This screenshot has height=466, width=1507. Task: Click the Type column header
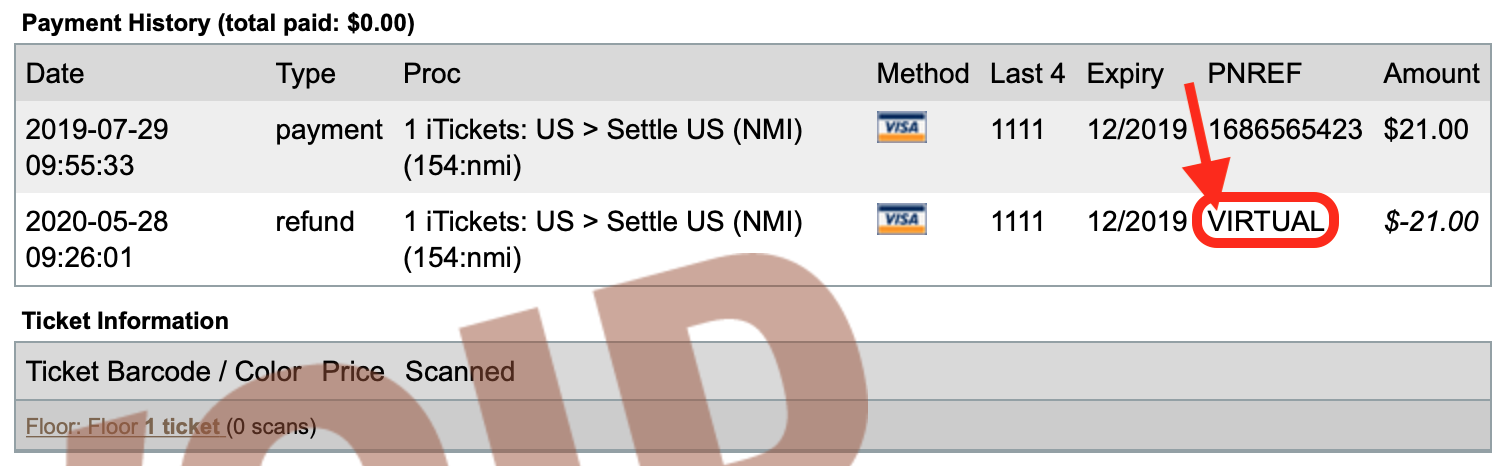[305, 74]
